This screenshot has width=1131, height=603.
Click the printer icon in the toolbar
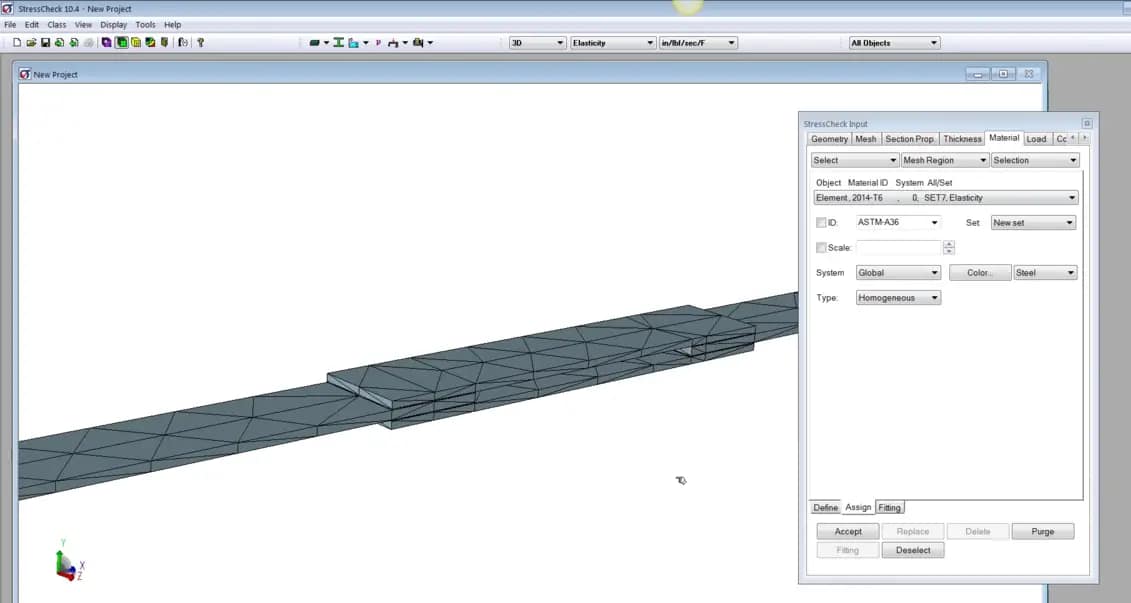(x=88, y=42)
